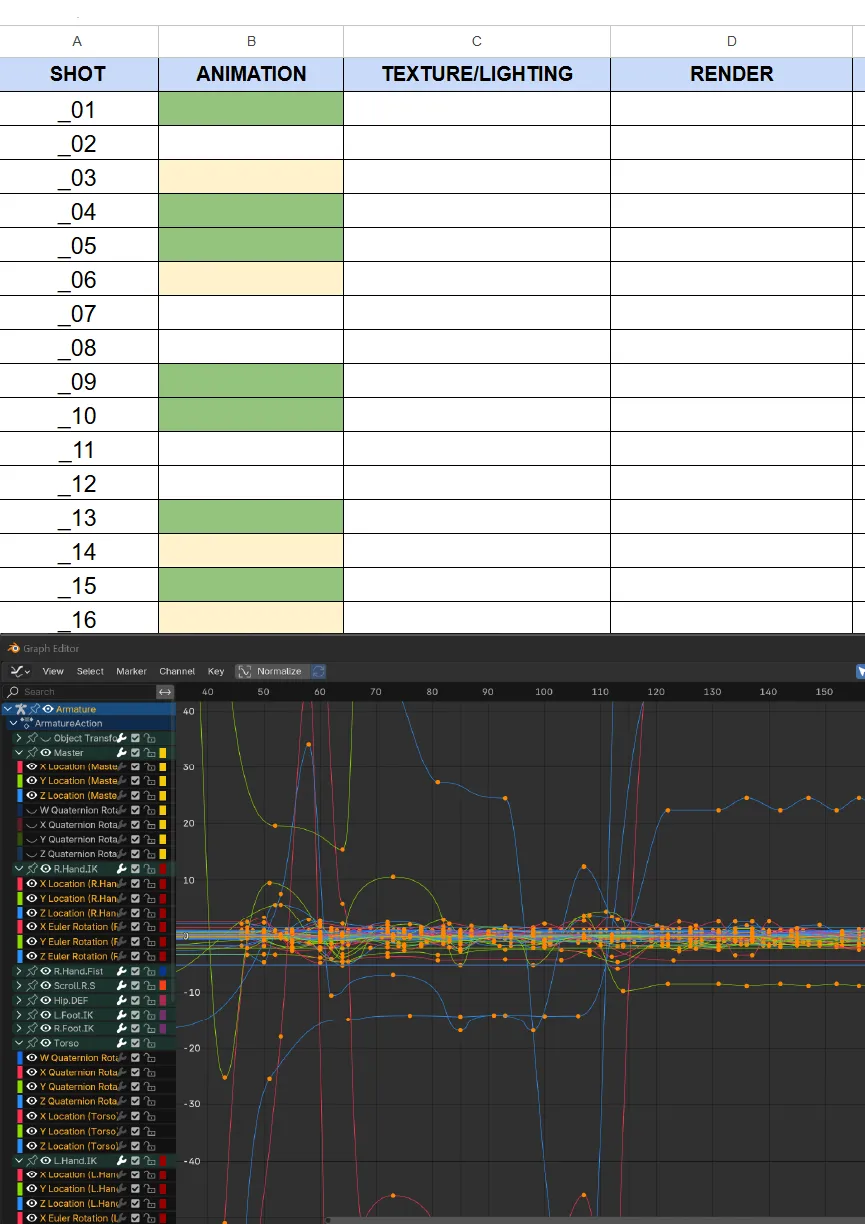Image resolution: width=865 pixels, height=1224 pixels.
Task: Select the ArmatureAction item in channel list
Action: [x=68, y=723]
